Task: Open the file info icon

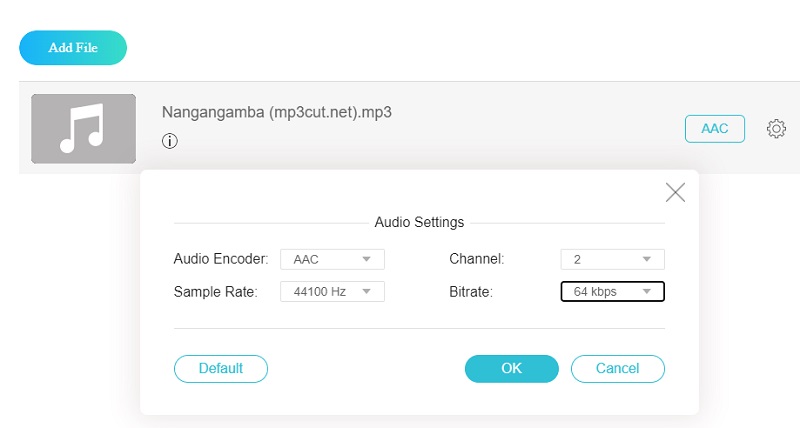Action: click(x=170, y=141)
